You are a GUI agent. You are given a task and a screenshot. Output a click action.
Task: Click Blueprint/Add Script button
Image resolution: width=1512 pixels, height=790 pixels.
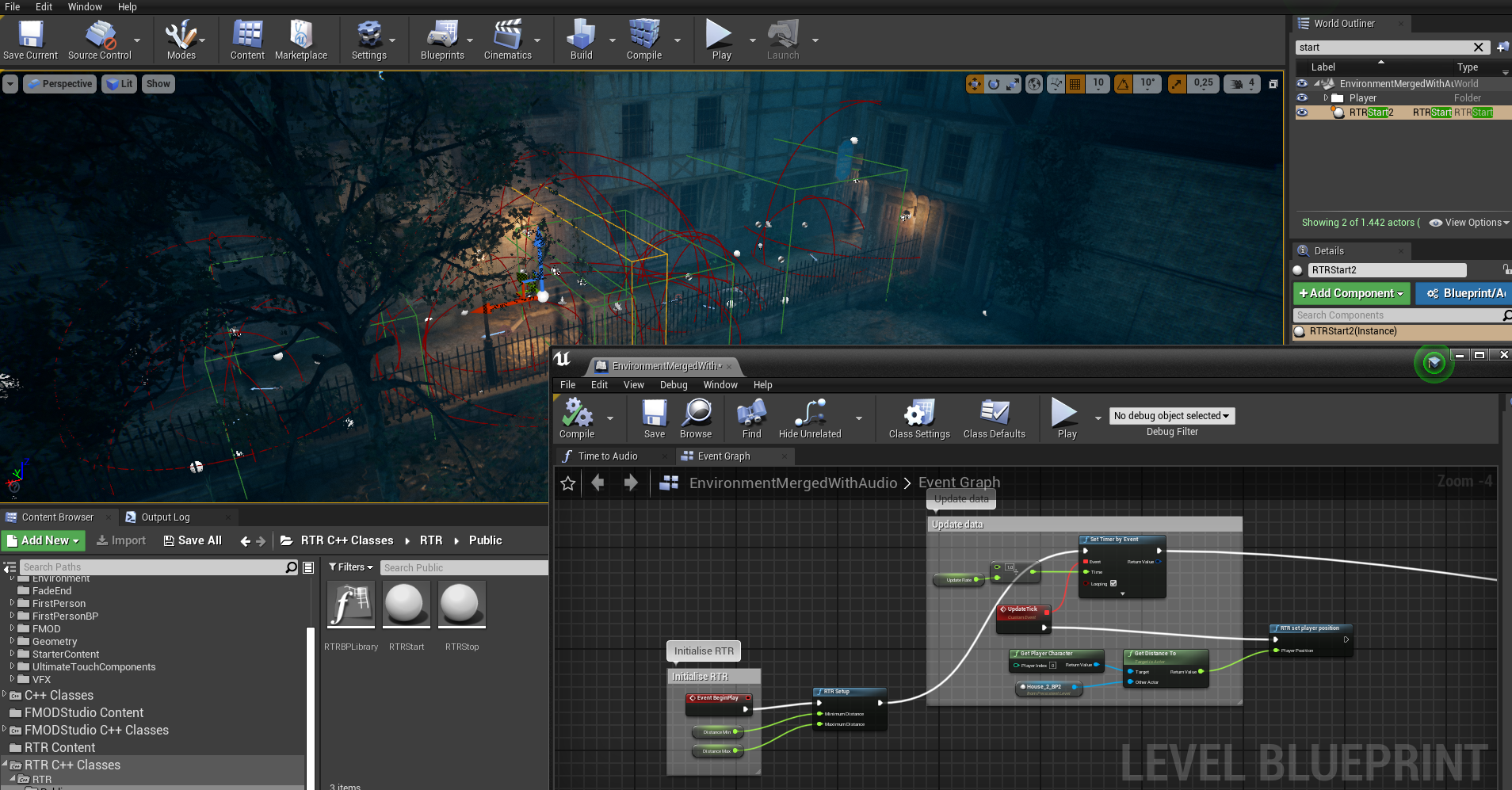(x=1465, y=293)
